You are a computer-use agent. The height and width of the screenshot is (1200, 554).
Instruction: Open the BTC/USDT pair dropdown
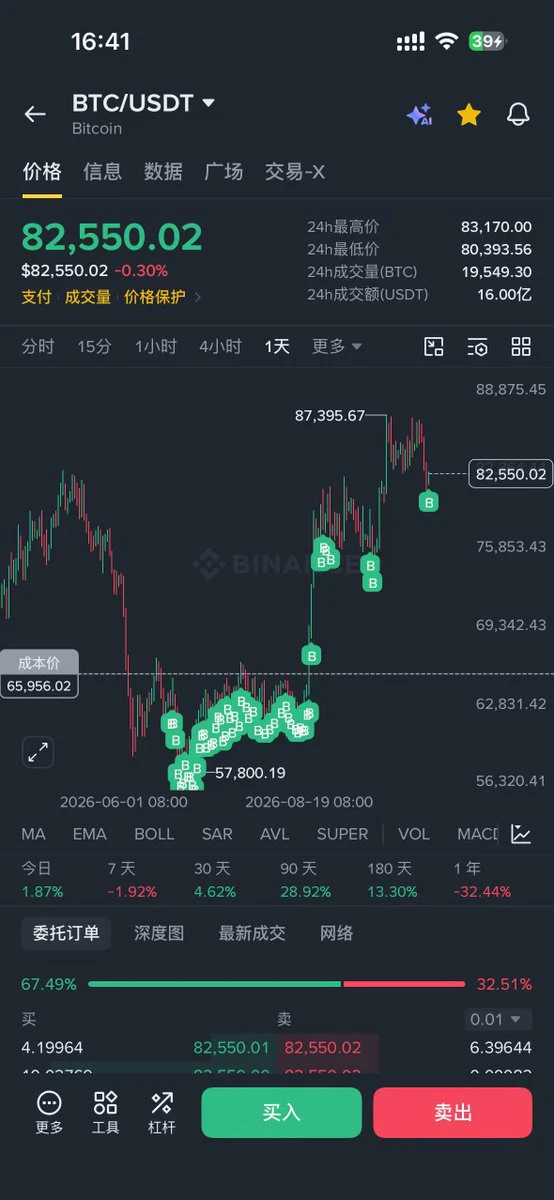(143, 103)
